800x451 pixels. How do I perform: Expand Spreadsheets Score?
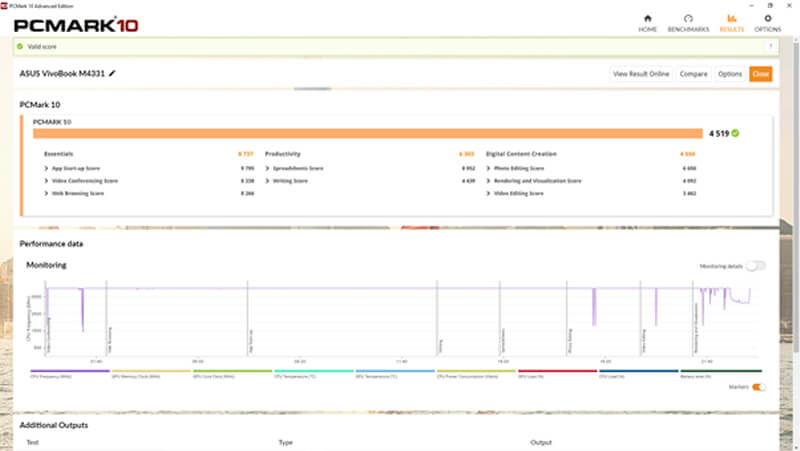click(267, 168)
